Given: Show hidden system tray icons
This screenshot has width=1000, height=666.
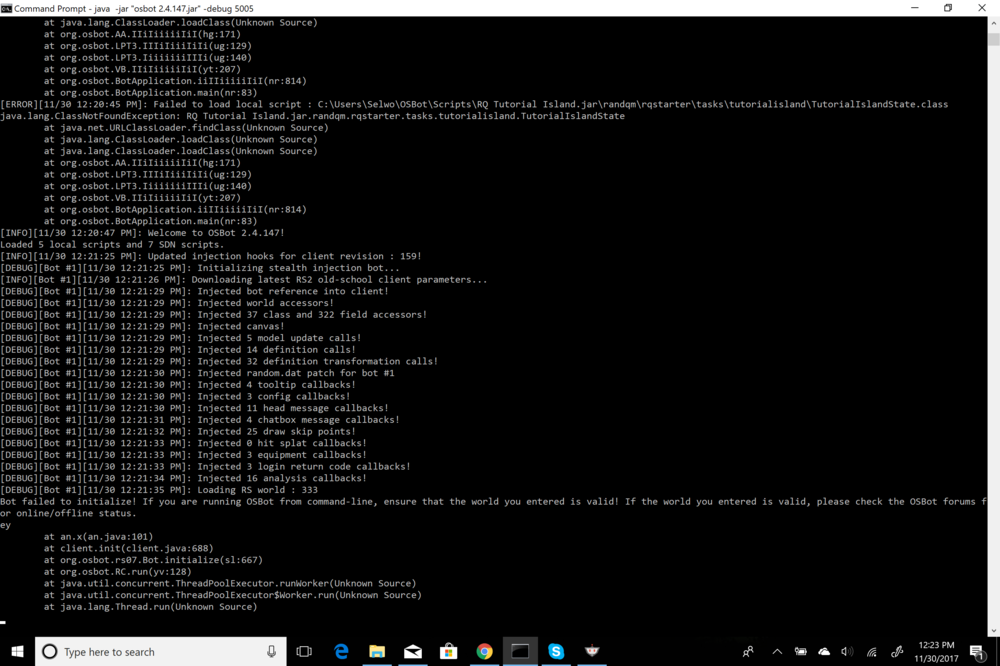Looking at the screenshot, I should 777,651.
